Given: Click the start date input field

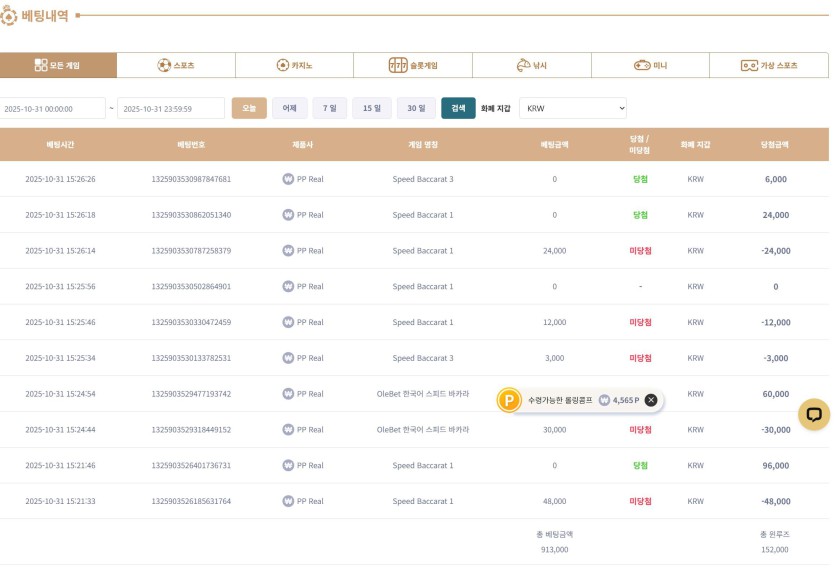Looking at the screenshot, I should click(x=52, y=108).
